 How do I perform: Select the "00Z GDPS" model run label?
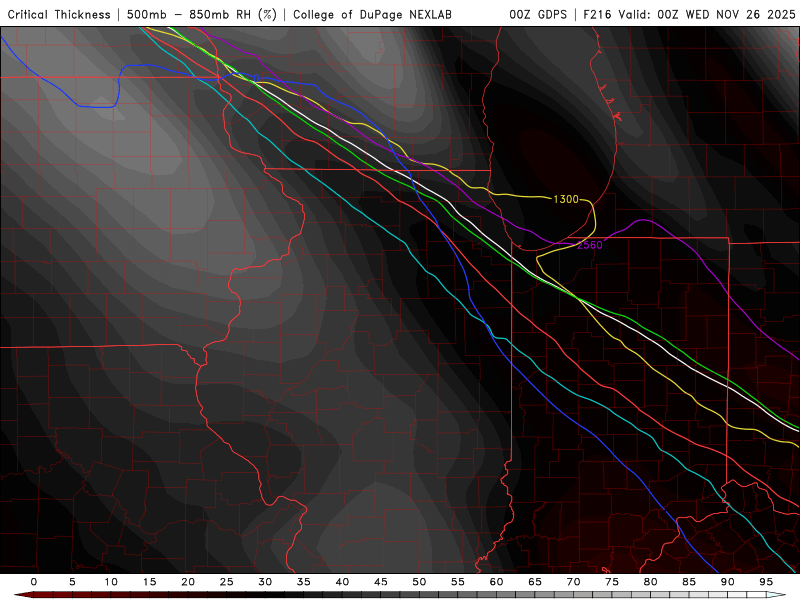(x=538, y=15)
